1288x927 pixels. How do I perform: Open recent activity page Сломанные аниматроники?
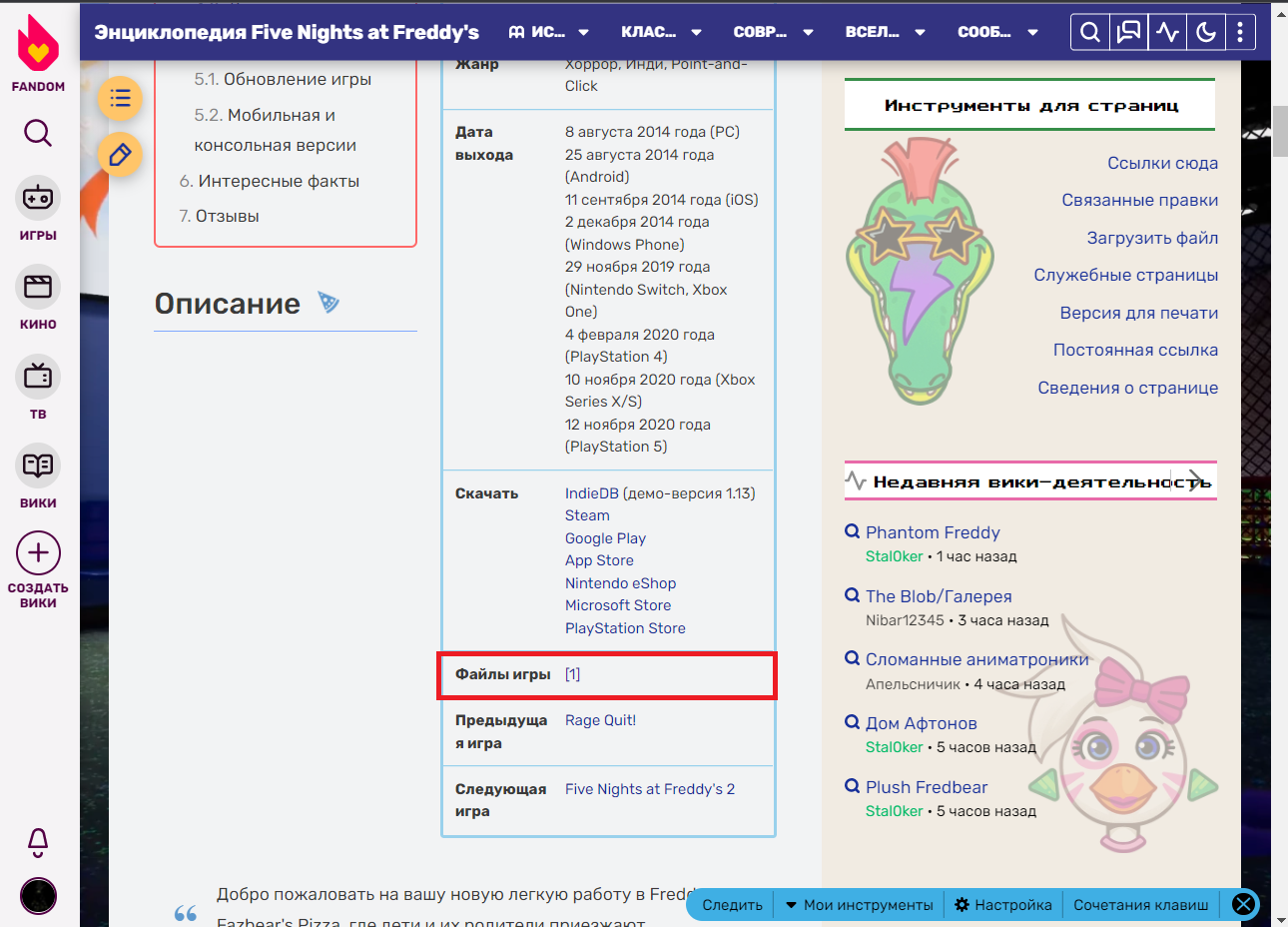point(976,659)
